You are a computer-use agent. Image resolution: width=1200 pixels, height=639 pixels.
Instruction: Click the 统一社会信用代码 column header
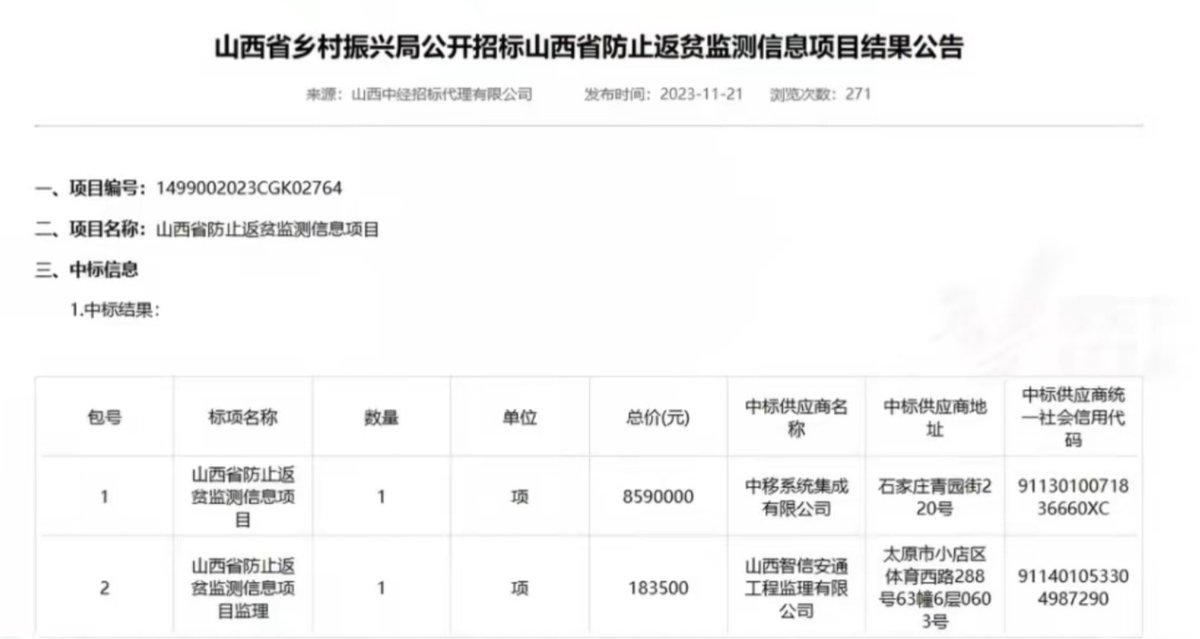(x=1074, y=417)
